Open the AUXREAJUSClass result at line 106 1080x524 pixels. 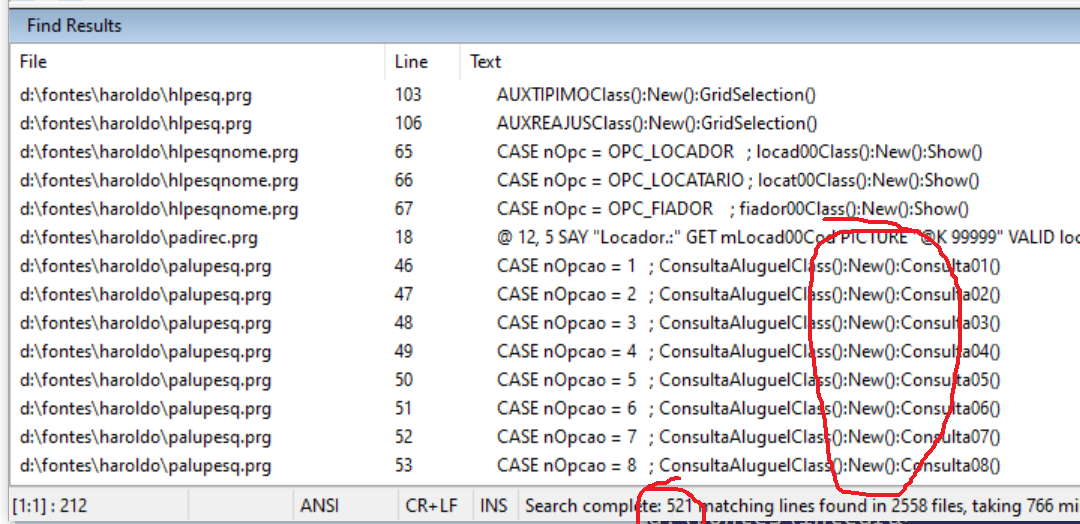(656, 124)
